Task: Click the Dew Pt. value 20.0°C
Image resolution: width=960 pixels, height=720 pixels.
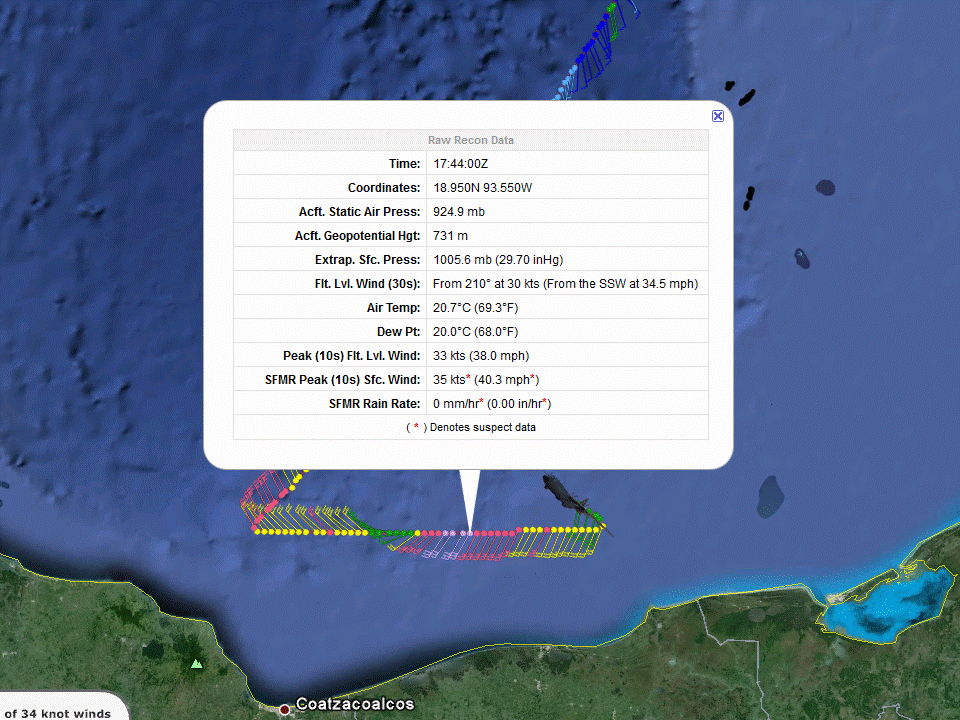Action: pos(476,332)
